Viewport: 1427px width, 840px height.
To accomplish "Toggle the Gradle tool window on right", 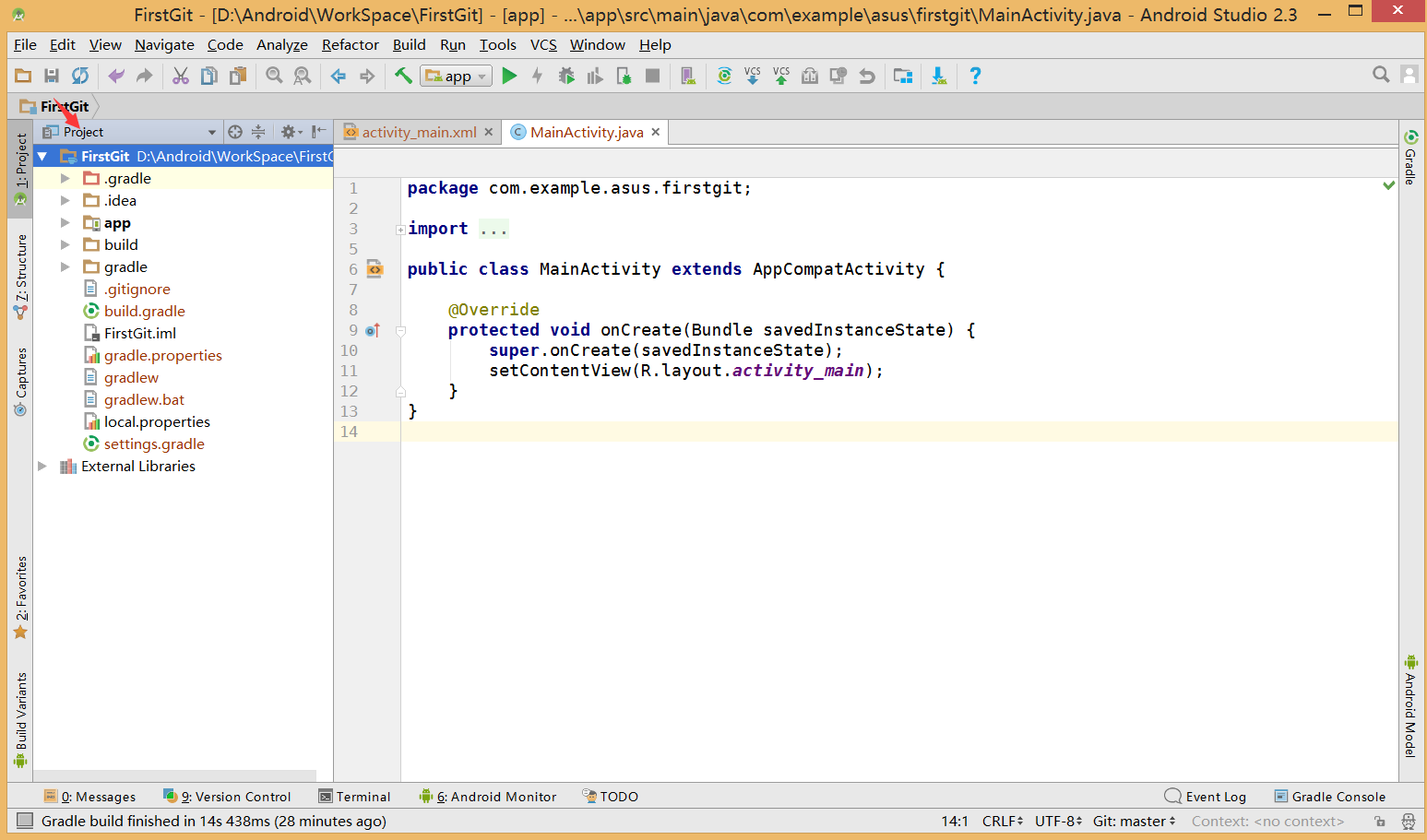I will pyautogui.click(x=1410, y=157).
